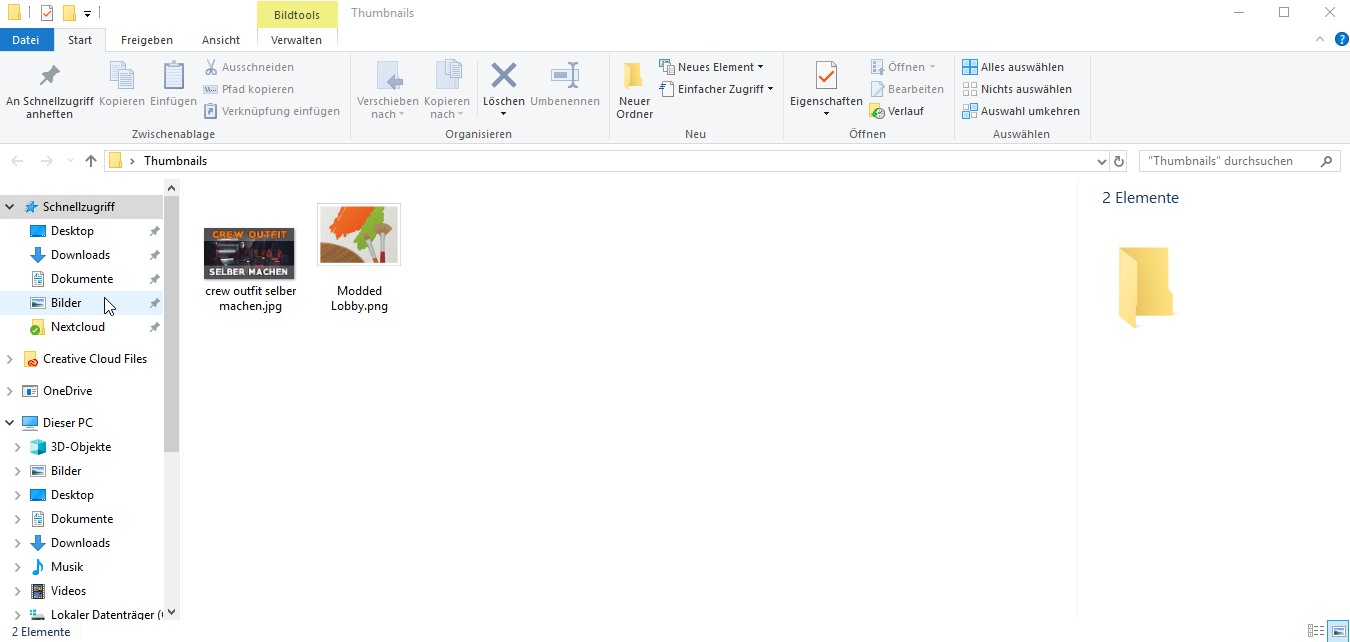Switch to the Ansicht tab
The width and height of the screenshot is (1350, 642).
tap(220, 39)
